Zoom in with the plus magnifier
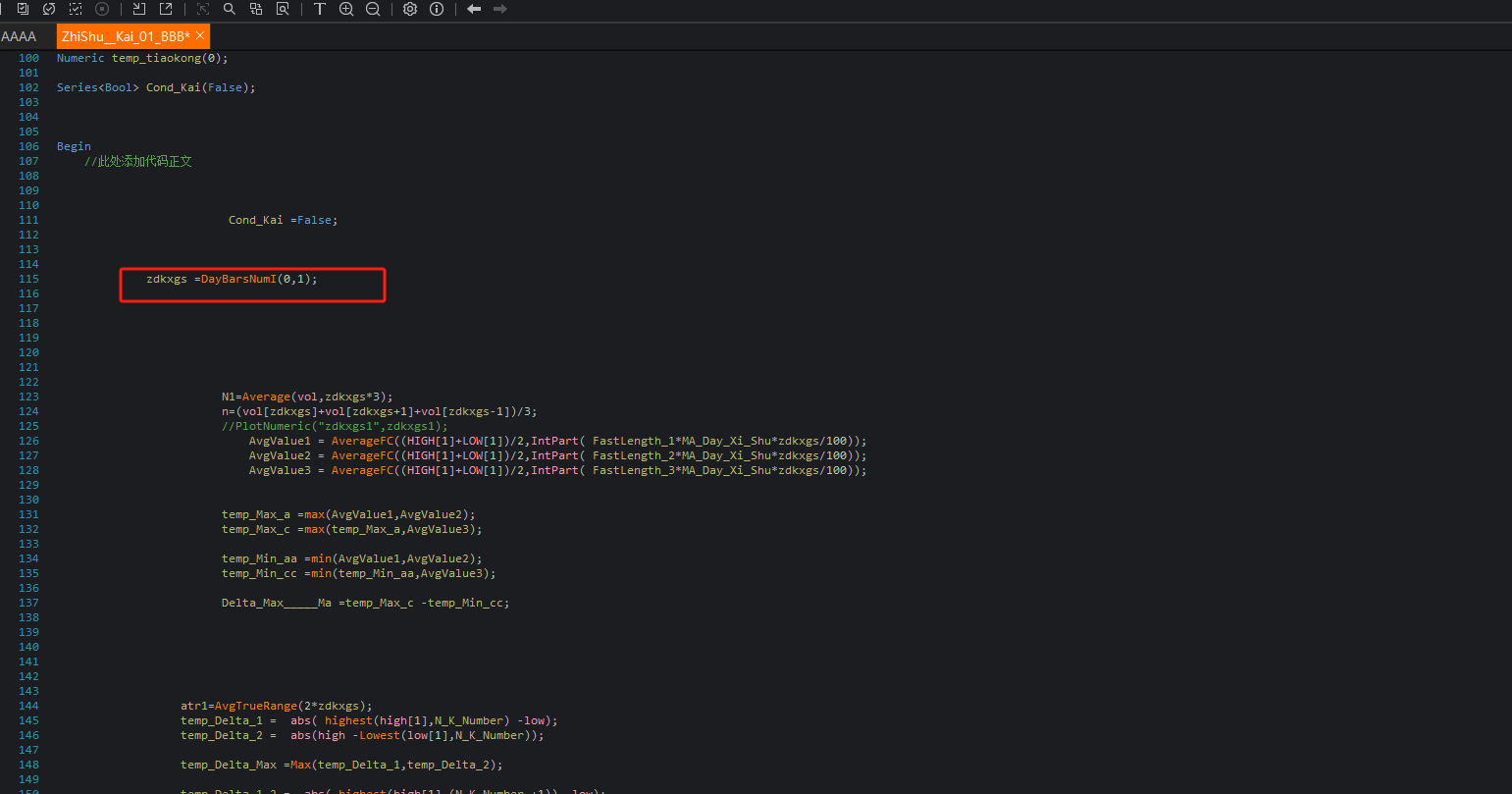The image size is (1512, 794). pos(346,9)
